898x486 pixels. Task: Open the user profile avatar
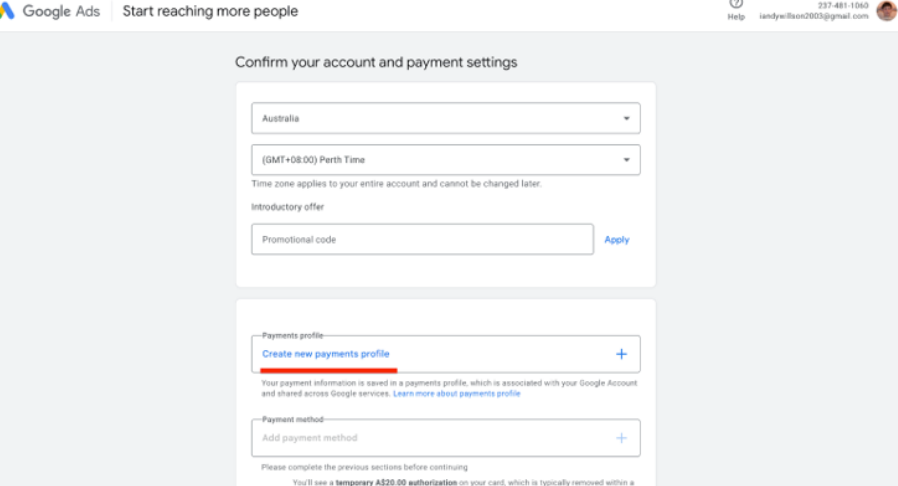885,11
